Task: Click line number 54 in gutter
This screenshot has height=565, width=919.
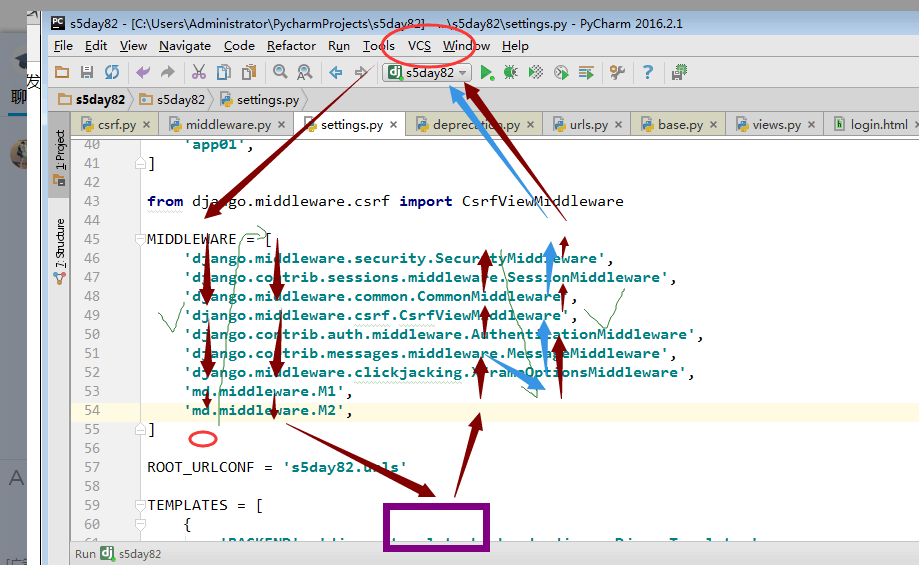Action: [92, 410]
